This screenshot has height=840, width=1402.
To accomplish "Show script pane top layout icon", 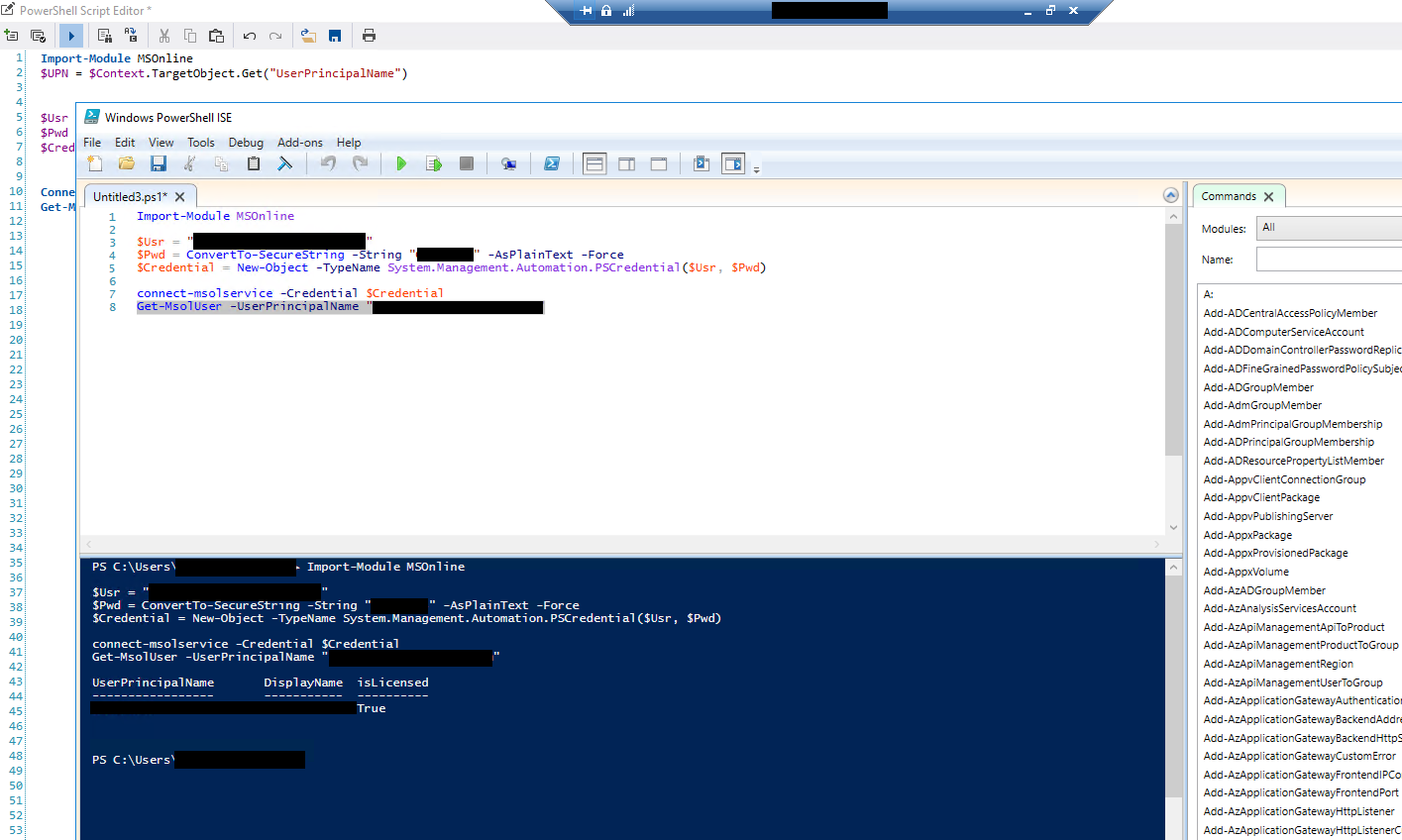I will coord(594,163).
